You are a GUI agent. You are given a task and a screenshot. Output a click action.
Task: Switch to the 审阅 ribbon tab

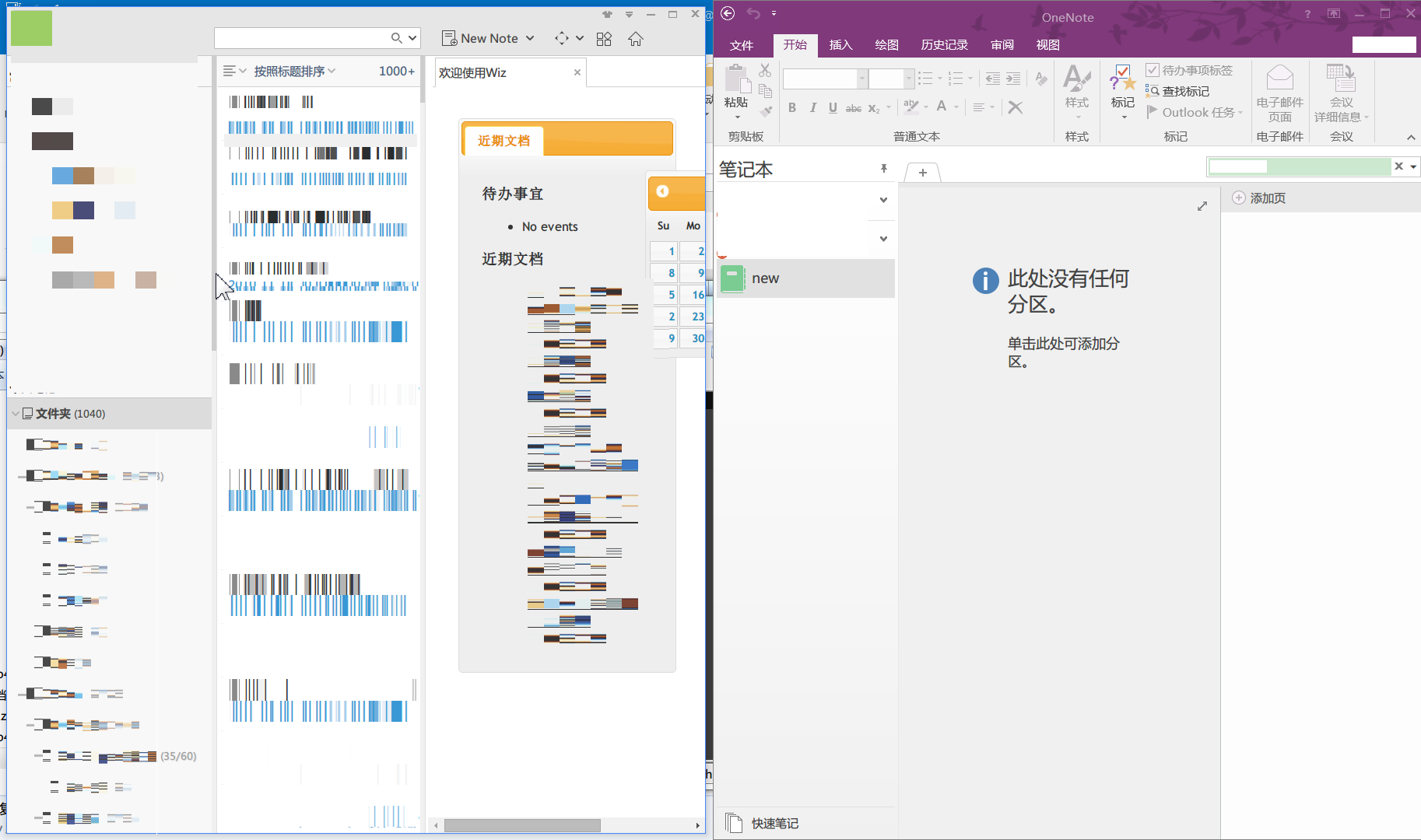(x=1002, y=44)
